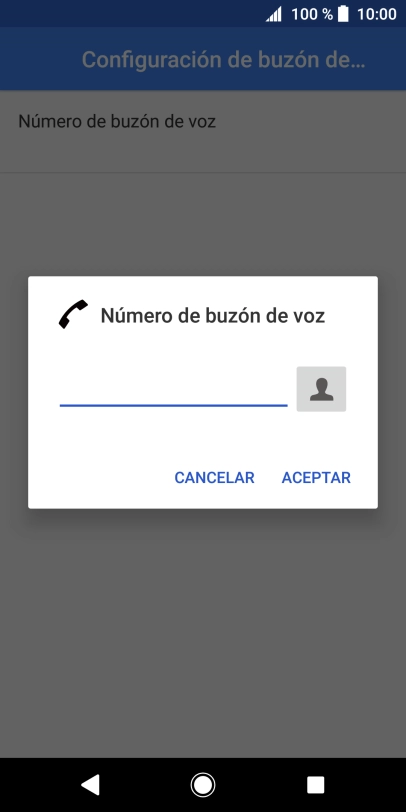
Task: Tap the dialog title Número de buzón de voz
Action: coord(213,315)
